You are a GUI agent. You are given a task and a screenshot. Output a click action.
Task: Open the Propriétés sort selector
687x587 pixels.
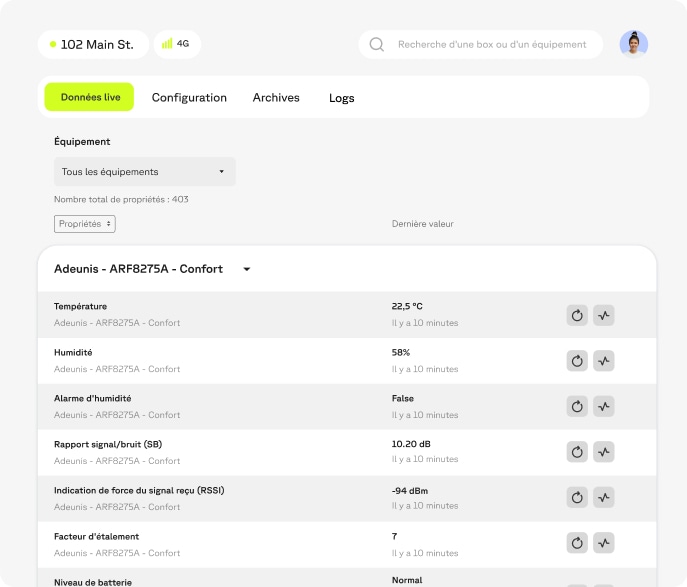click(x=85, y=224)
